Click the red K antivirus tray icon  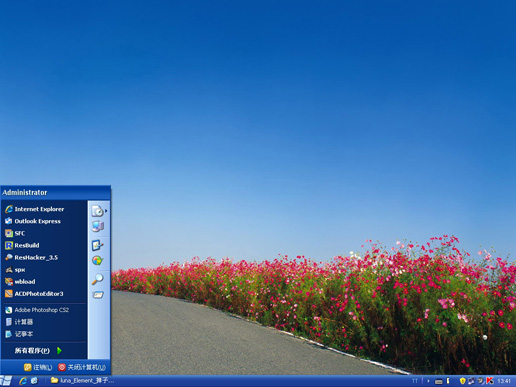tap(490, 381)
